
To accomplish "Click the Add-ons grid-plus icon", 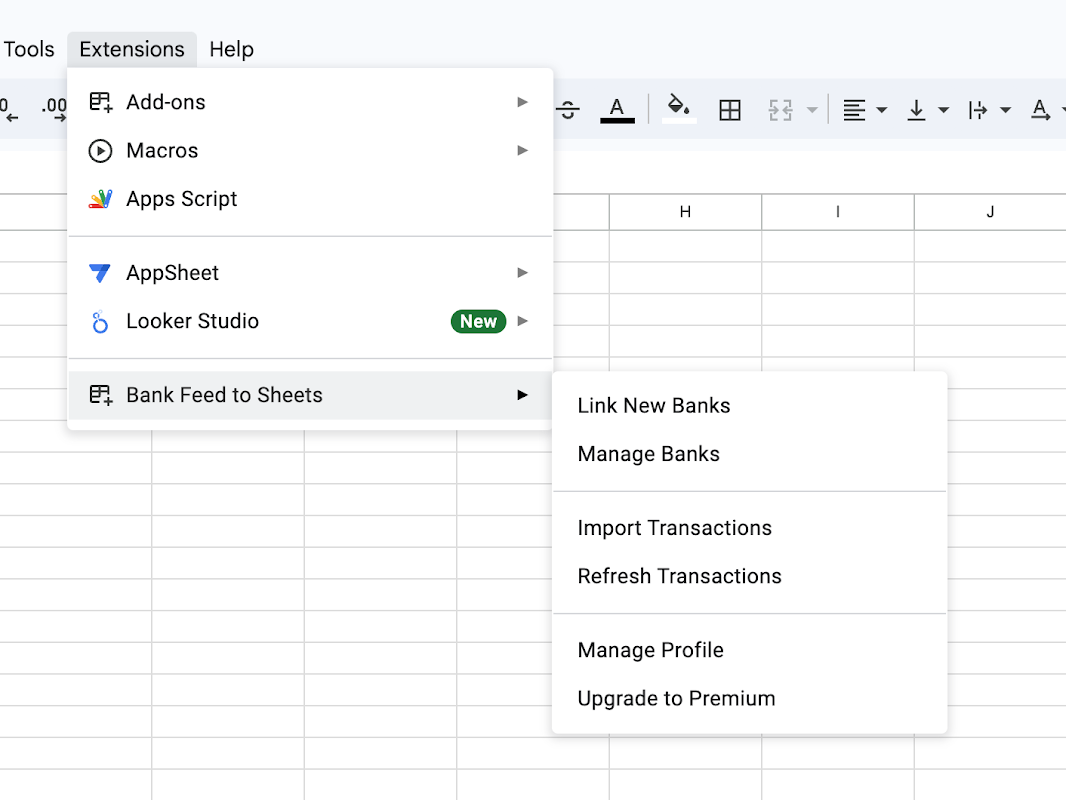I will click(101, 102).
